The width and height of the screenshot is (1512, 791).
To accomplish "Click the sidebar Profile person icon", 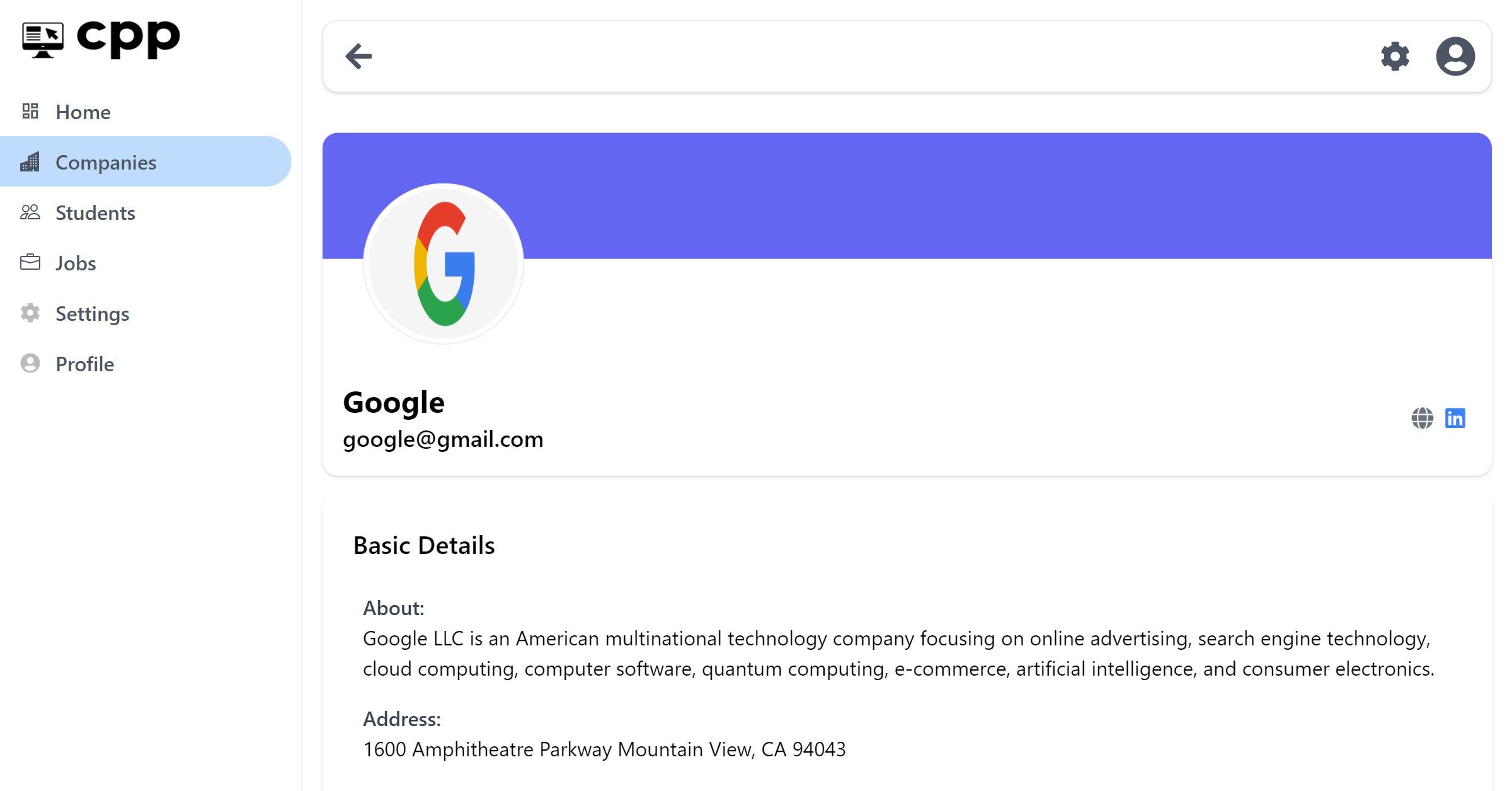I will [x=30, y=364].
